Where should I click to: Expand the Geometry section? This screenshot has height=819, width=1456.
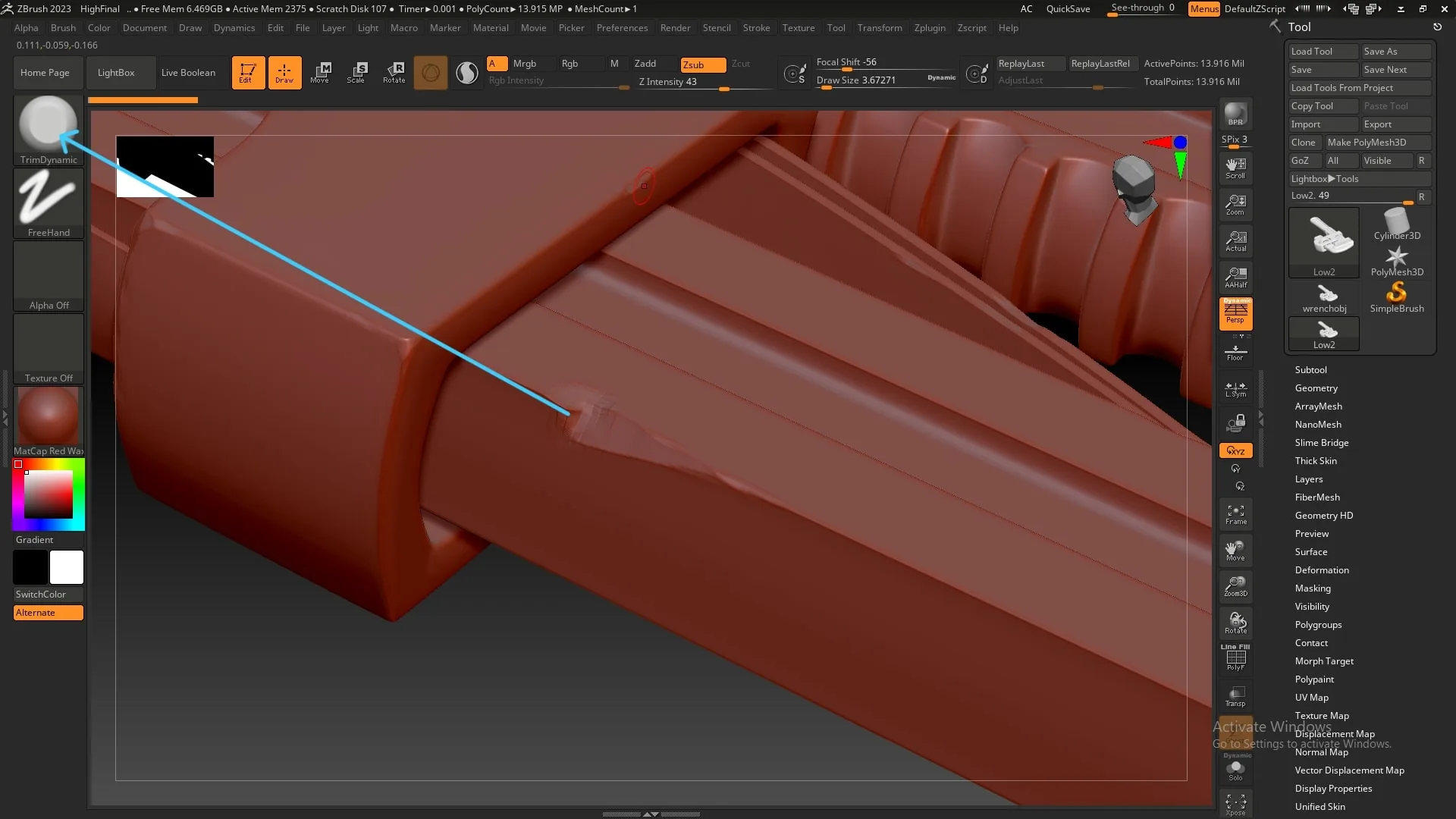[x=1316, y=388]
